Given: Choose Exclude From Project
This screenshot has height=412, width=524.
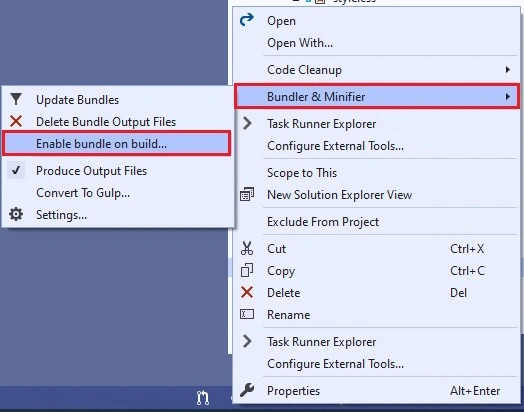Looking at the screenshot, I should click(x=323, y=222).
